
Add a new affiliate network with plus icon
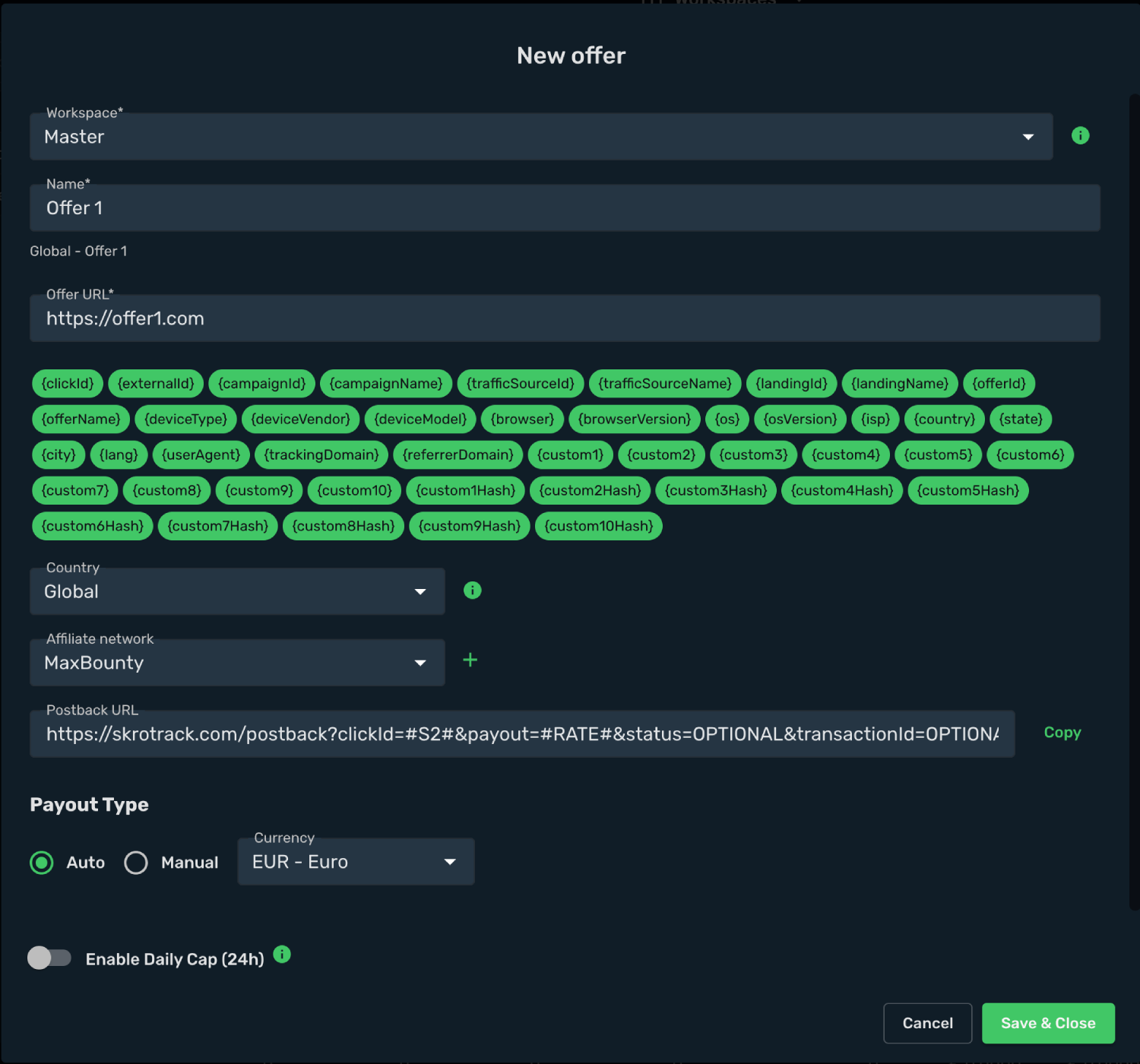tap(470, 660)
